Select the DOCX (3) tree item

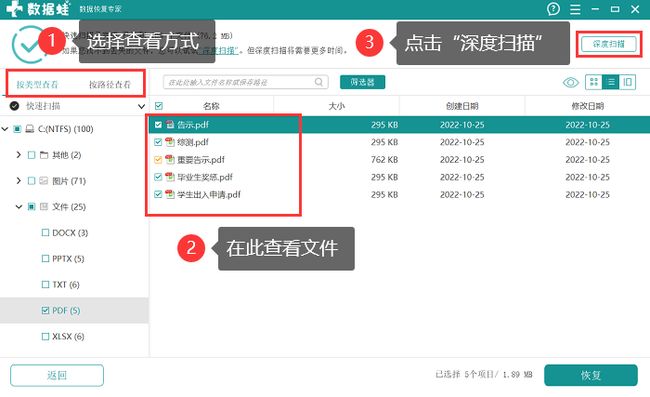pos(70,232)
